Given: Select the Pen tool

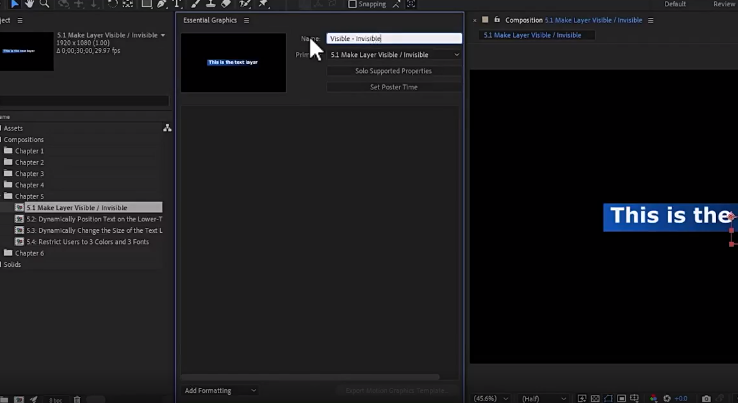Looking at the screenshot, I should (162, 4).
